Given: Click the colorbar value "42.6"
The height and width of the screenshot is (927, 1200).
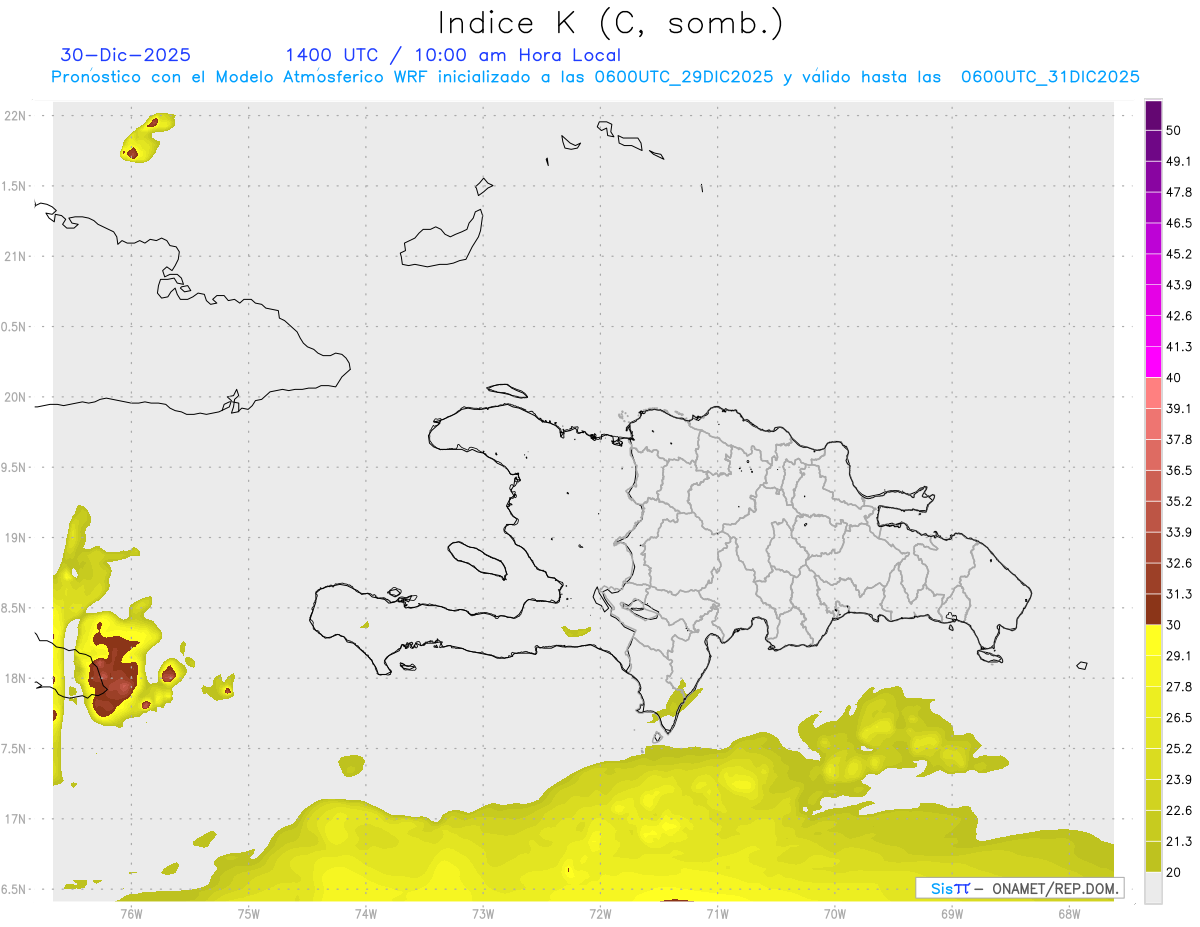Looking at the screenshot, I should pyautogui.click(x=1179, y=316).
